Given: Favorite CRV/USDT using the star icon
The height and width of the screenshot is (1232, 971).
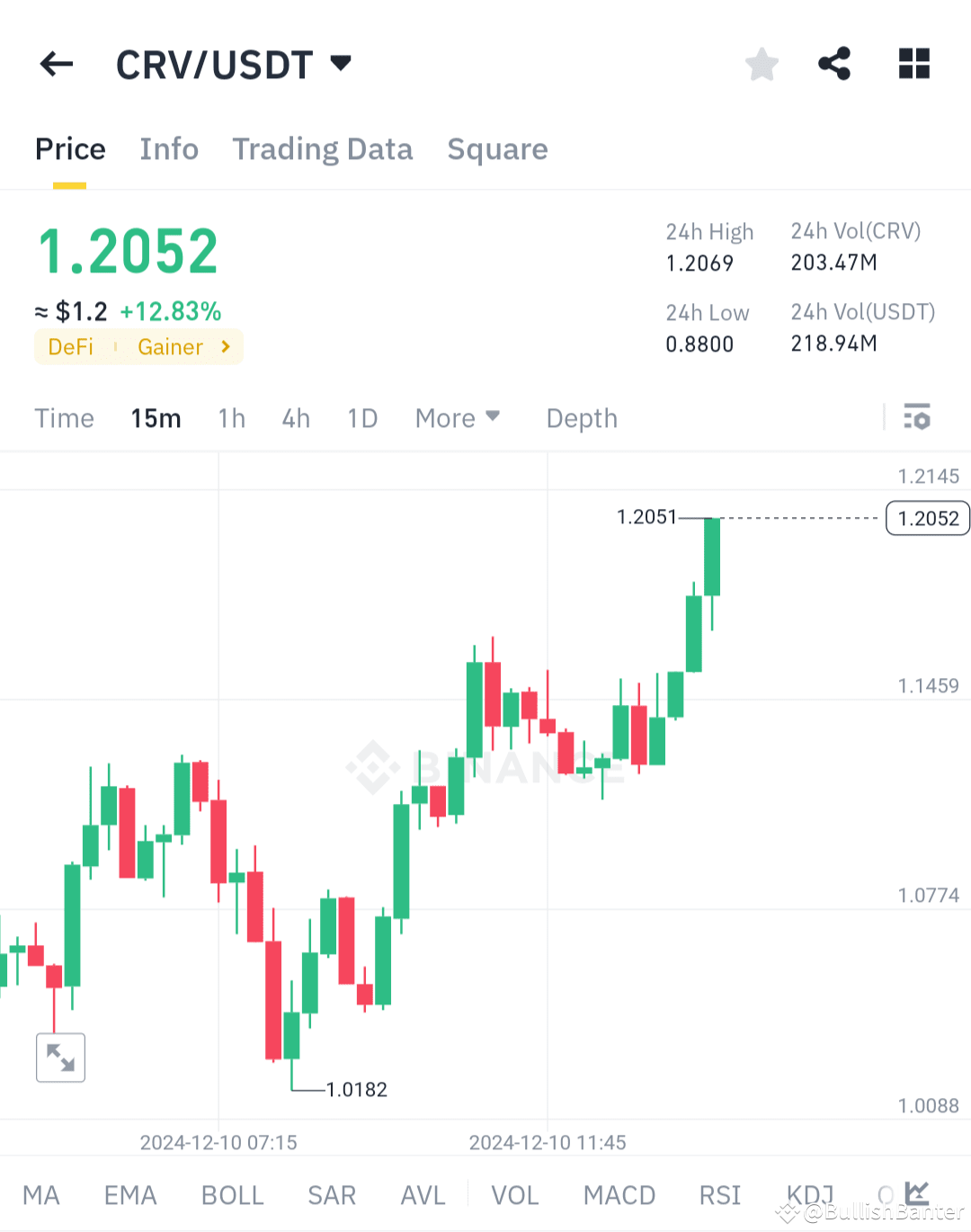Looking at the screenshot, I should pyautogui.click(x=762, y=64).
